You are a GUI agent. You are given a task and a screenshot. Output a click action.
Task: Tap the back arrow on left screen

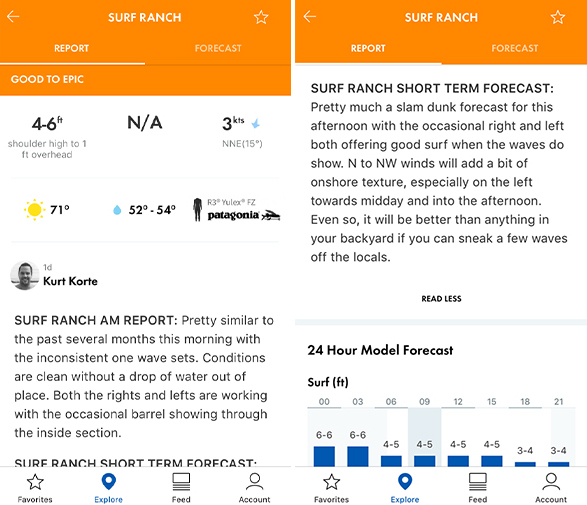point(13,17)
